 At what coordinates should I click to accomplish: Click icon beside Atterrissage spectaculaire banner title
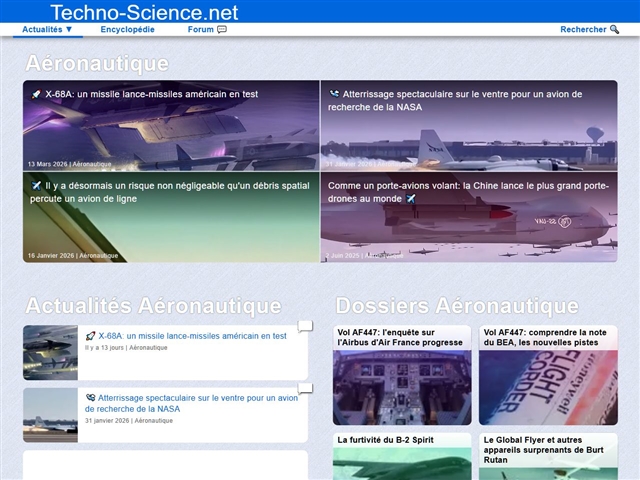click(x=334, y=94)
